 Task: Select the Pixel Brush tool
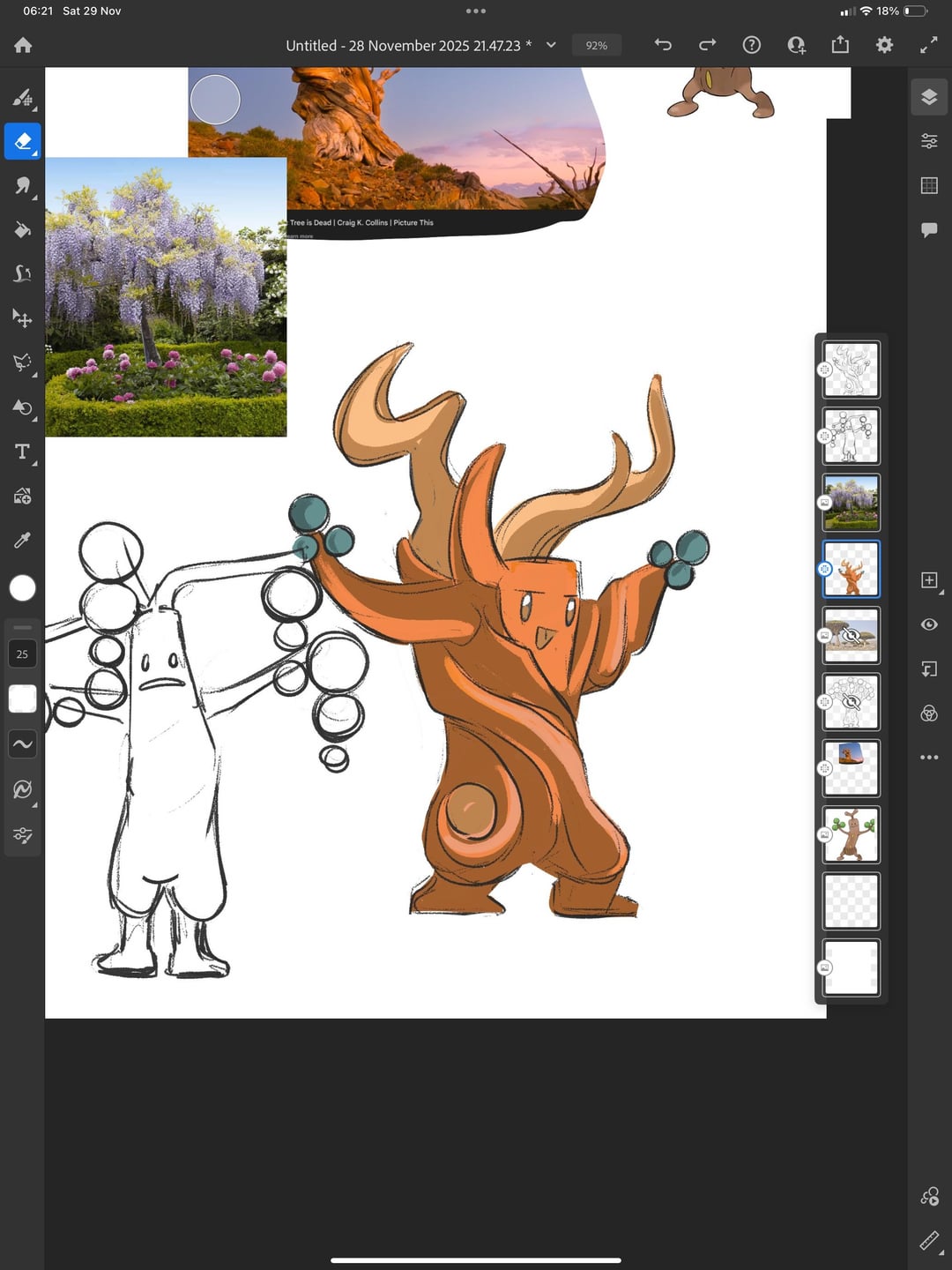(x=23, y=97)
